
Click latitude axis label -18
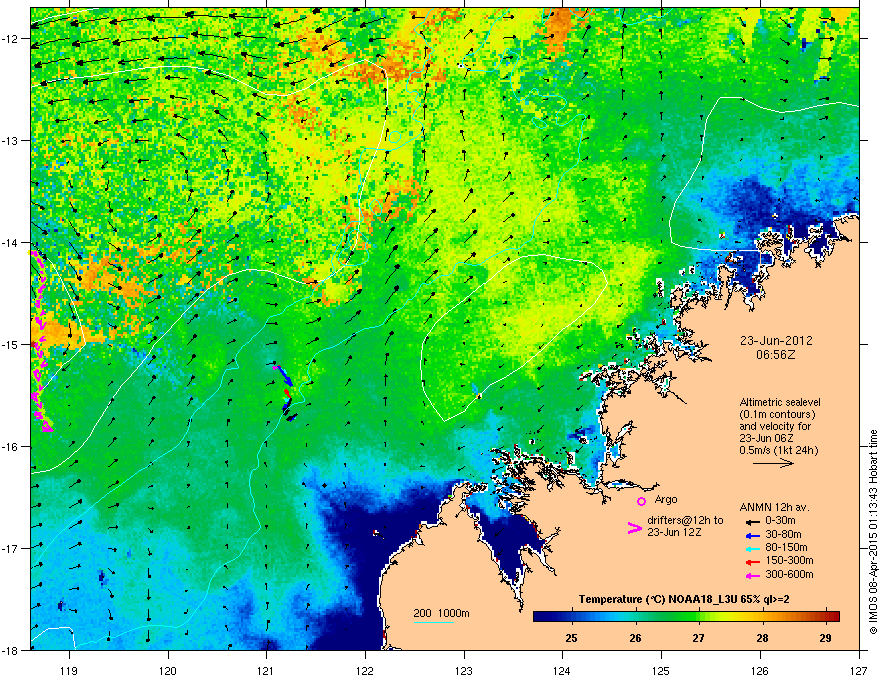[x=11, y=650]
